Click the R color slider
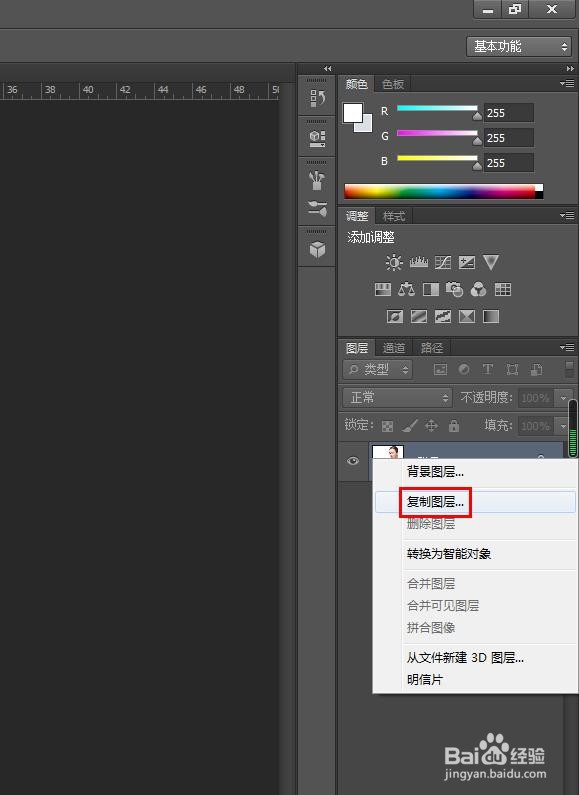579x795 pixels. pos(437,109)
